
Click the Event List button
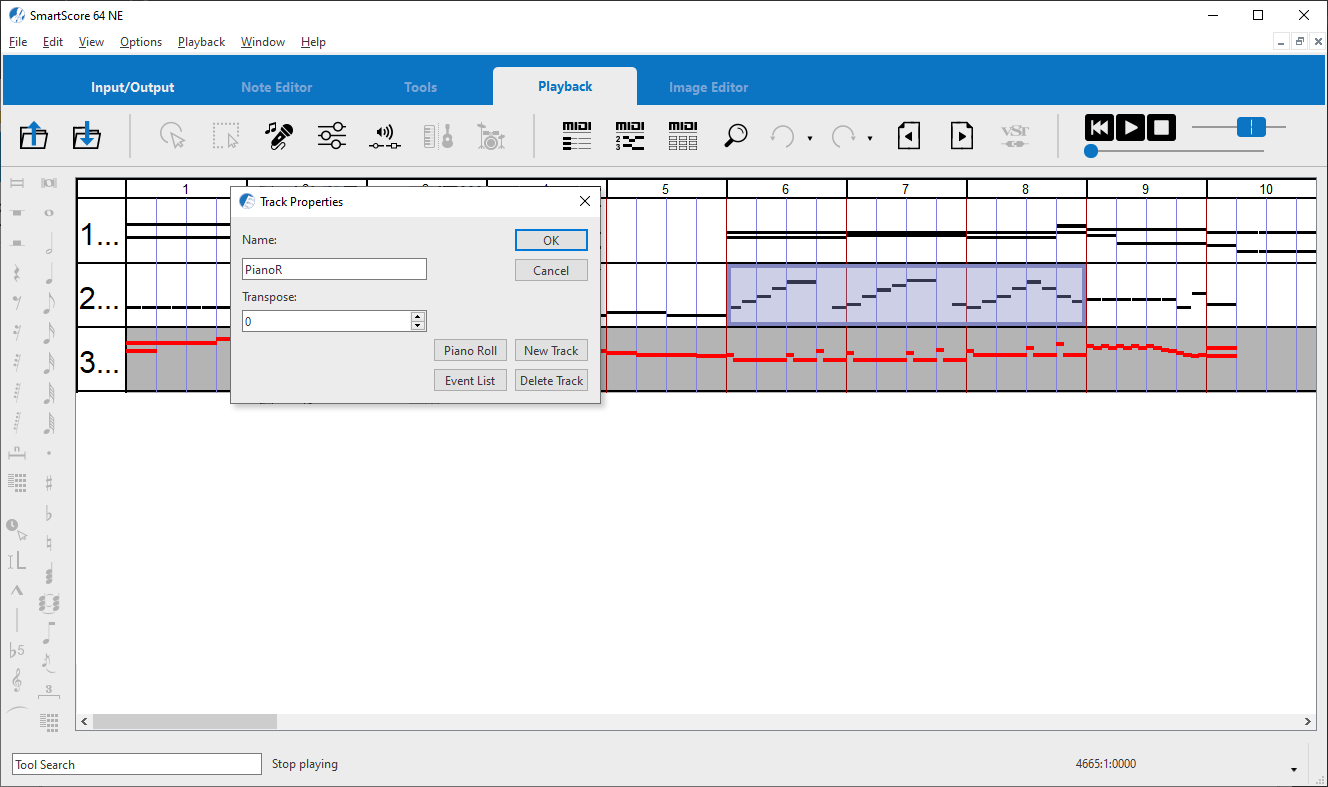pyautogui.click(x=470, y=380)
